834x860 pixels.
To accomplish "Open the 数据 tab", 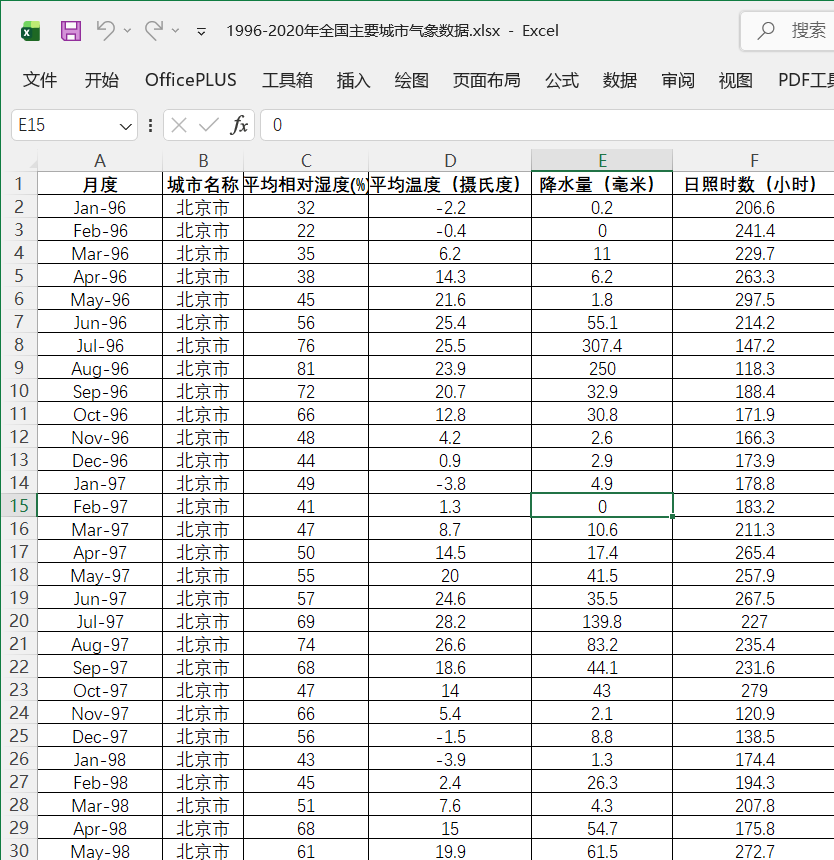I will pyautogui.click(x=620, y=80).
